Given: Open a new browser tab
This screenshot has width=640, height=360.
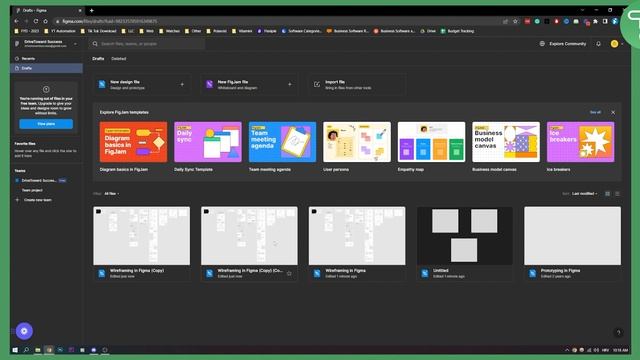Looking at the screenshot, I should (x=91, y=10).
